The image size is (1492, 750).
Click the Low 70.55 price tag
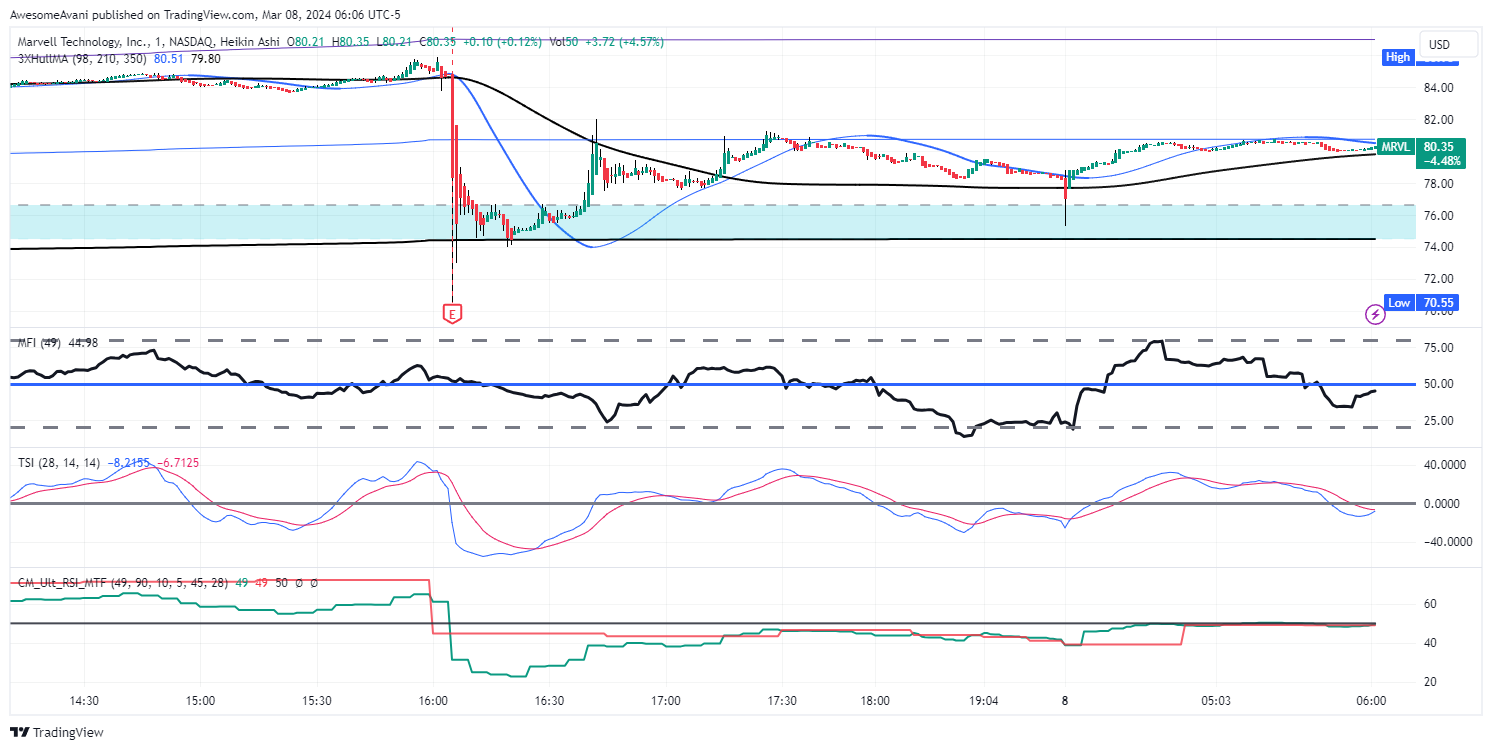coord(1421,303)
